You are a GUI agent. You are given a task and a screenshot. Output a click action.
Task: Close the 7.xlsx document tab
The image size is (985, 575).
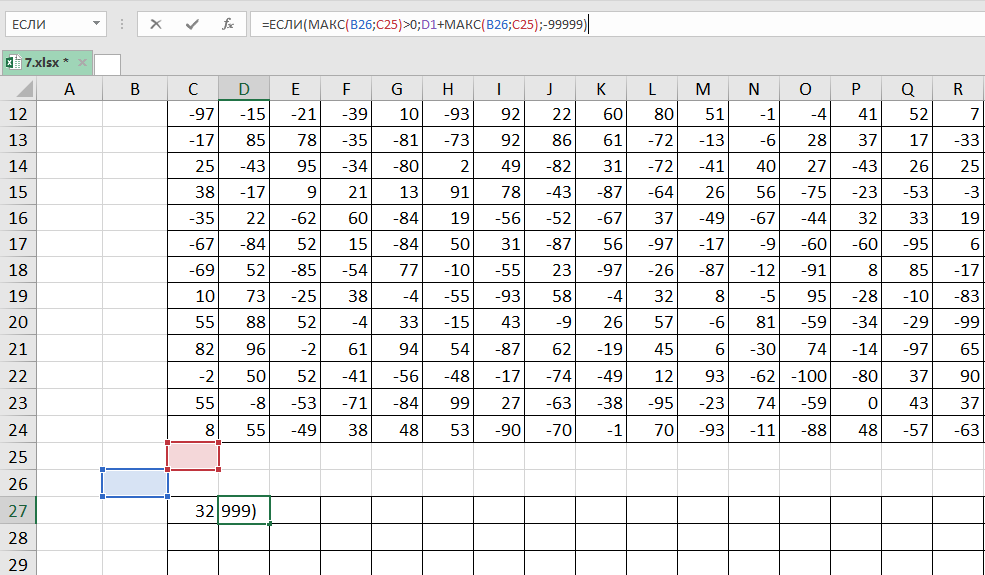[82, 63]
